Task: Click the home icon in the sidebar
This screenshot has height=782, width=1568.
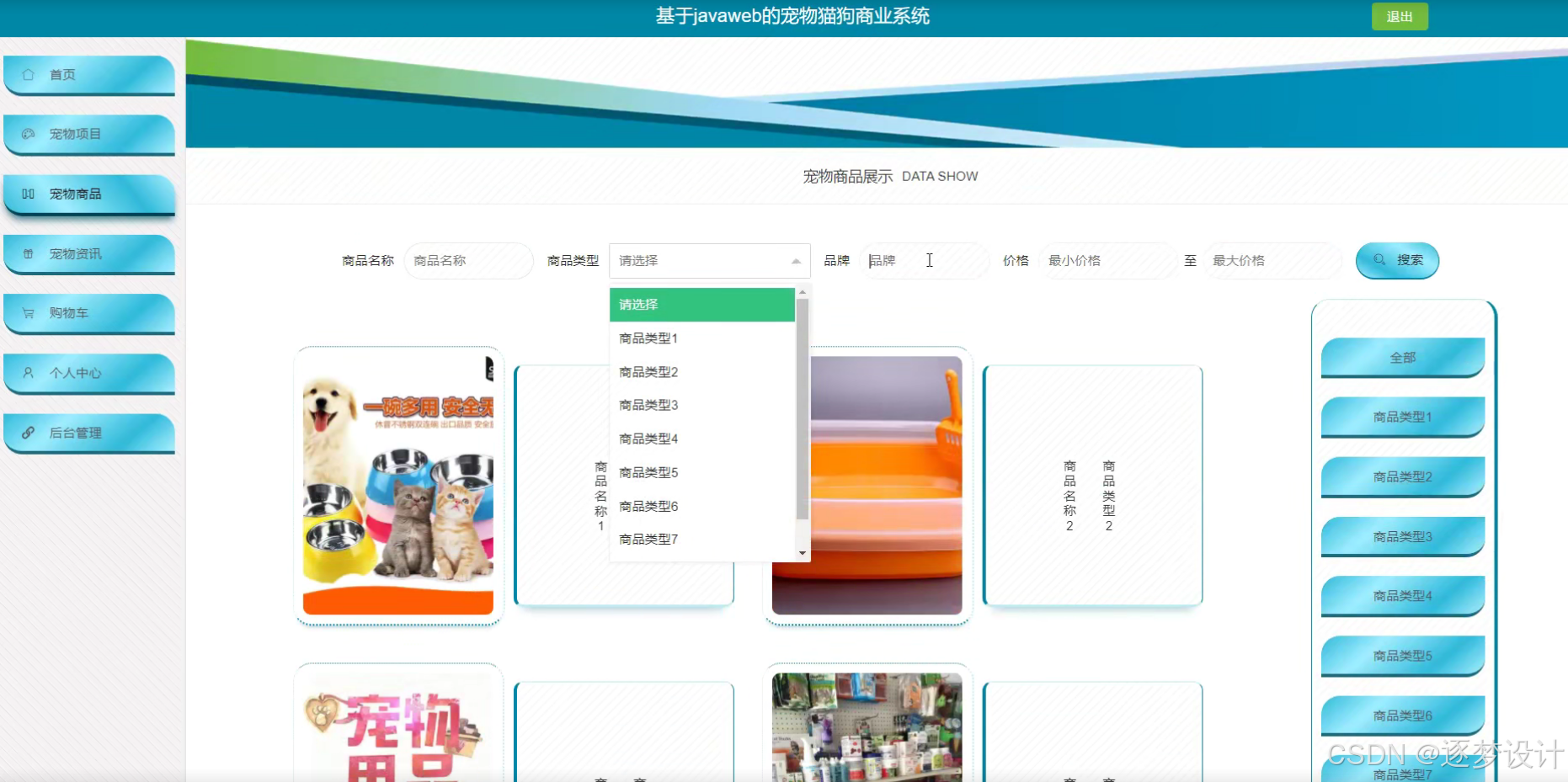Action: 28,74
